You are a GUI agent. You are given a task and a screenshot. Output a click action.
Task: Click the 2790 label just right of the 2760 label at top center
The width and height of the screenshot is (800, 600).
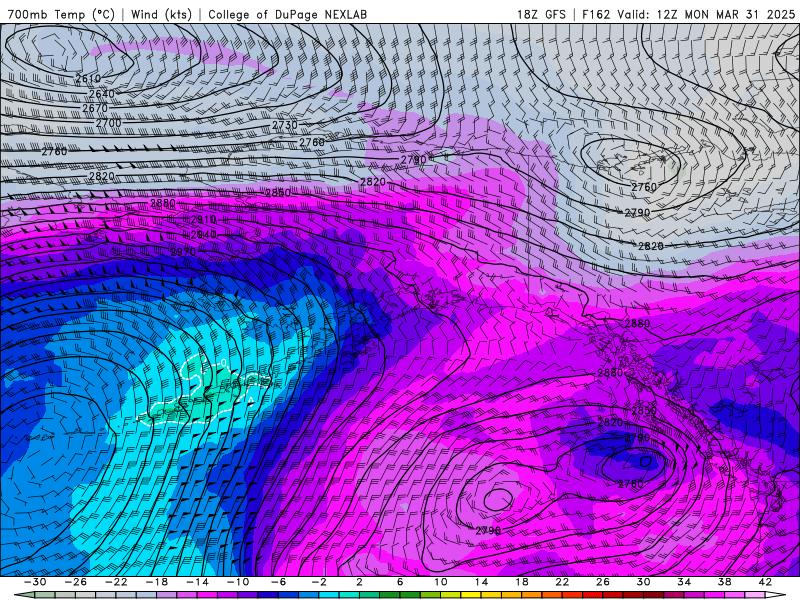(x=413, y=160)
